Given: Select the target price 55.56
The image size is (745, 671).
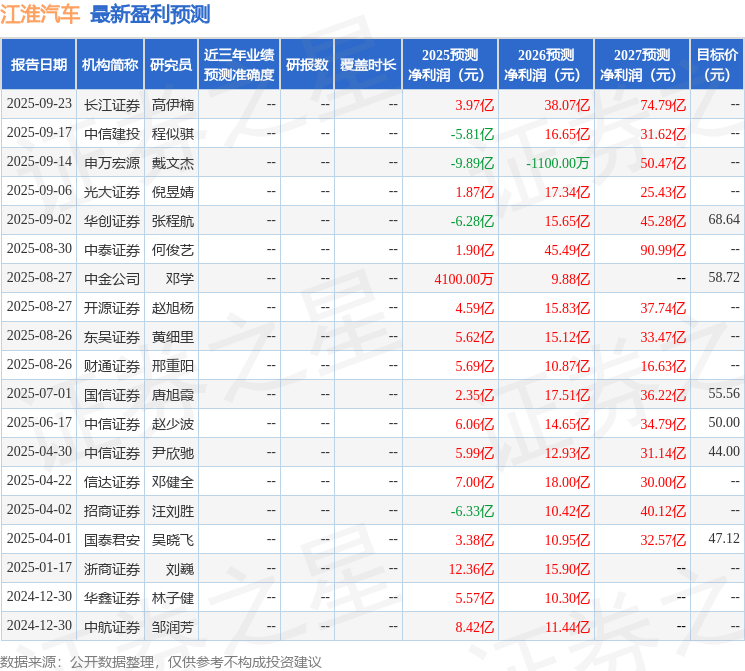Looking at the screenshot, I should (724, 393).
